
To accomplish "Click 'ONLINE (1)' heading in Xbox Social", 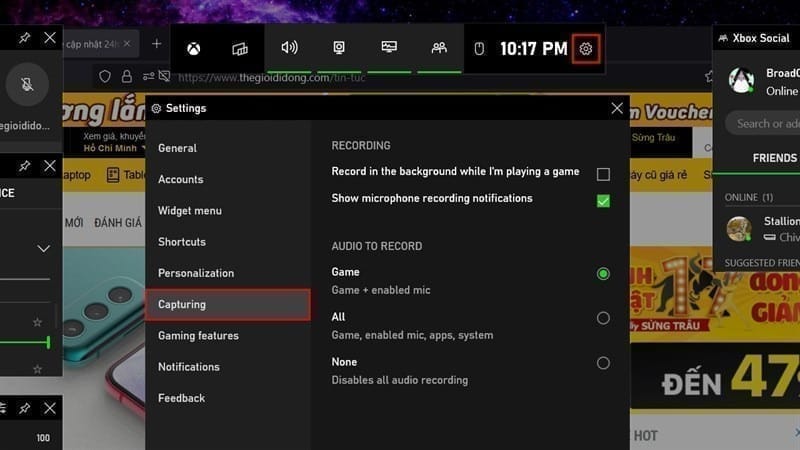I will (748, 197).
